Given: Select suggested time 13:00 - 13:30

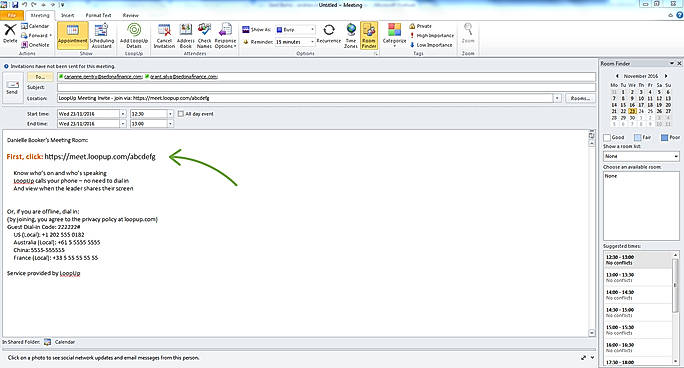Looking at the screenshot, I should tap(637, 277).
